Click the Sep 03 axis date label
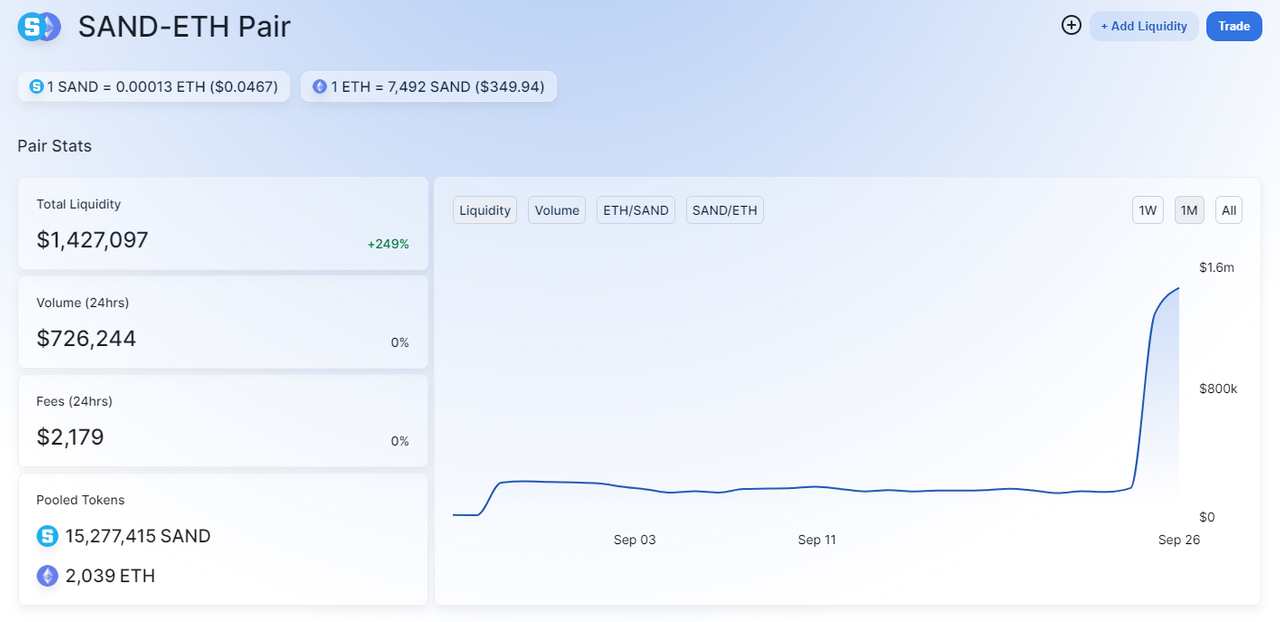 pos(635,540)
